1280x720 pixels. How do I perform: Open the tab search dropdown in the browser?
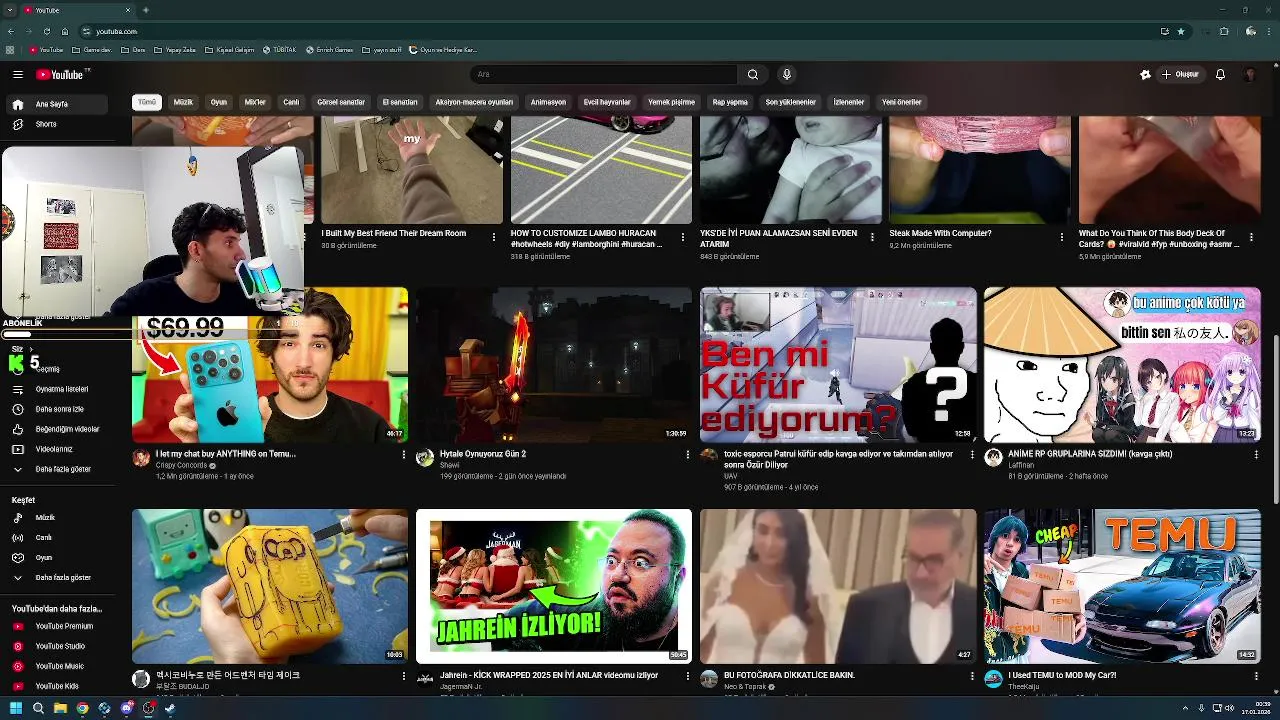(x=10, y=10)
